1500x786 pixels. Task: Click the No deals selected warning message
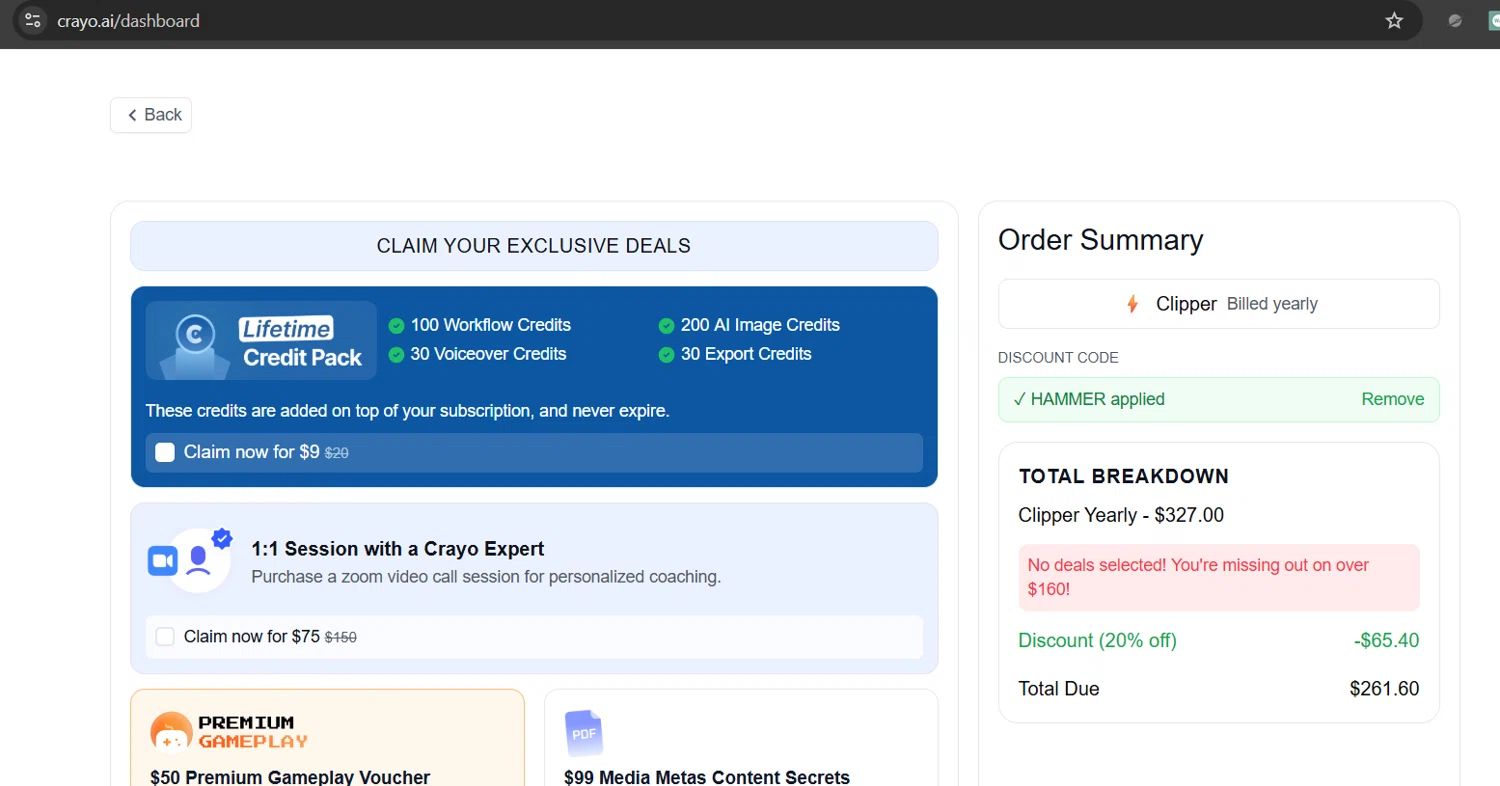pos(1219,577)
